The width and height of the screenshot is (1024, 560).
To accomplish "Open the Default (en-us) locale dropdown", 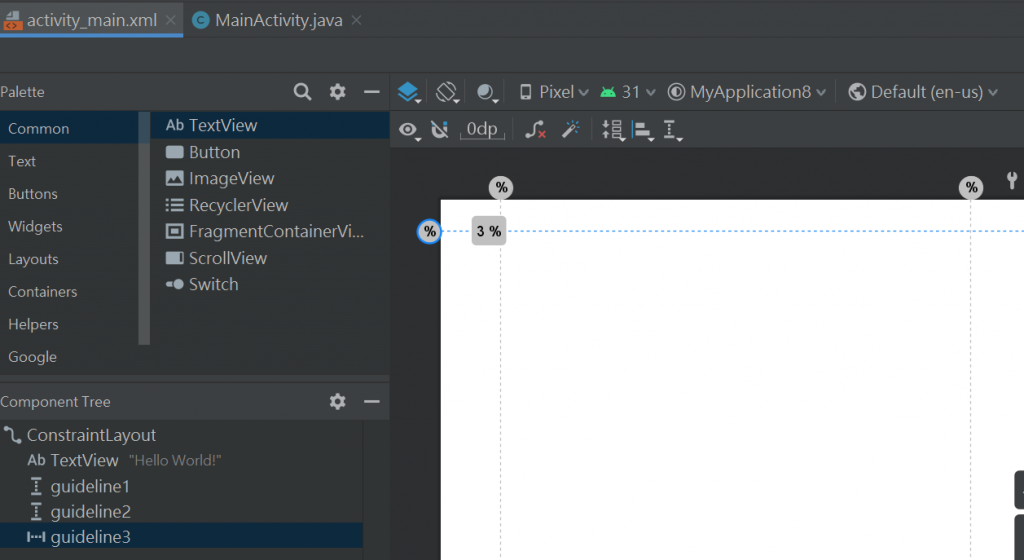I will pyautogui.click(x=923, y=92).
